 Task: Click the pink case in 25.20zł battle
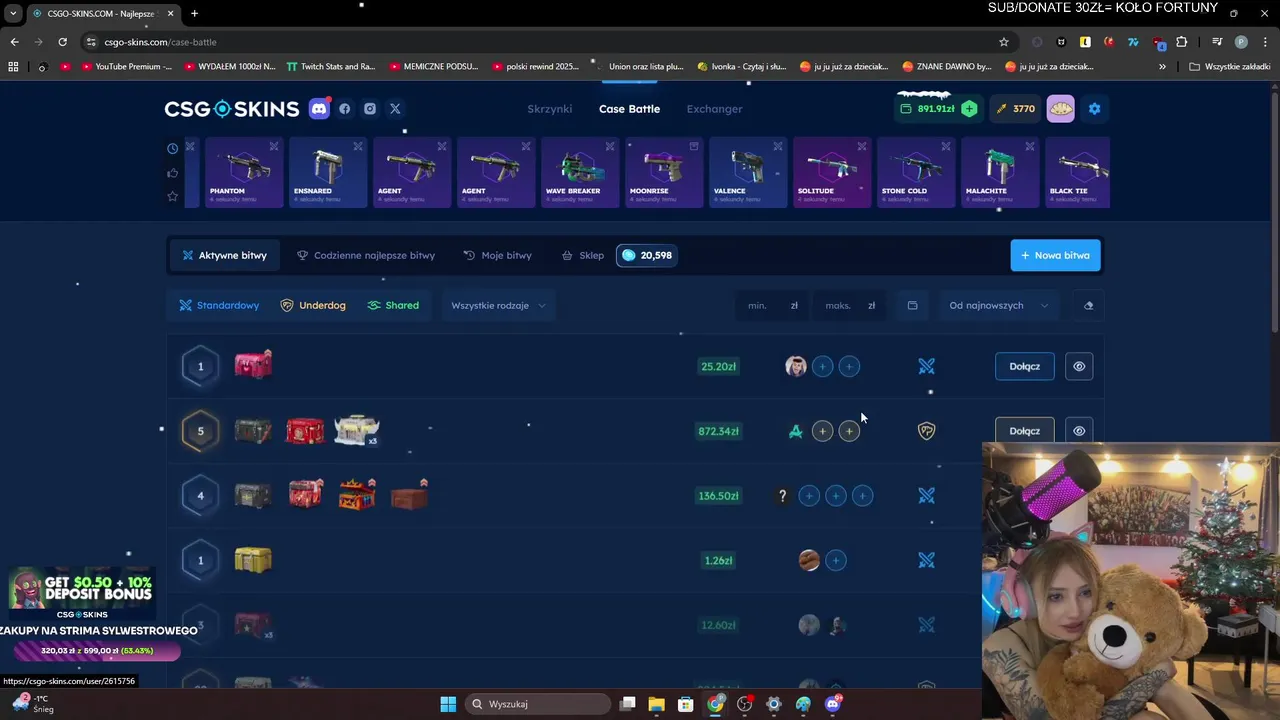(x=253, y=365)
